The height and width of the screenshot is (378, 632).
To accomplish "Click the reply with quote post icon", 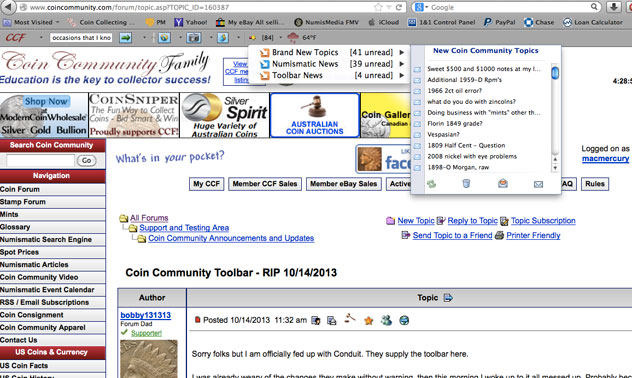I will point(332,320).
